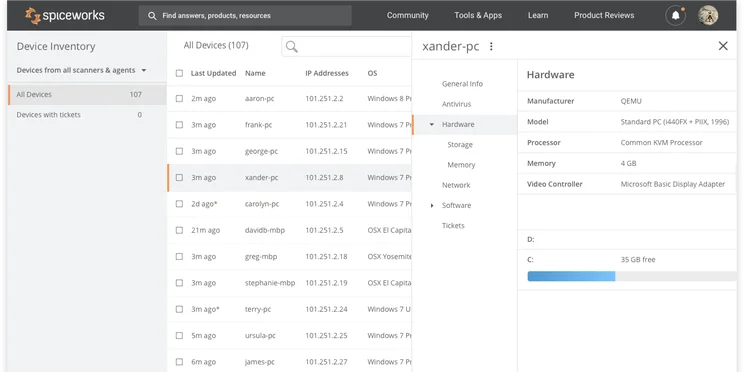
Task: Click the QEMU manufacturer value
Action: pos(631,101)
